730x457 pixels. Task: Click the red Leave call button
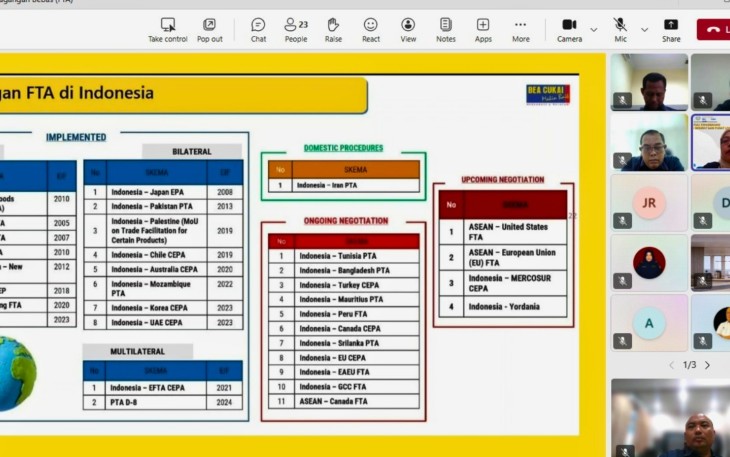(x=713, y=29)
